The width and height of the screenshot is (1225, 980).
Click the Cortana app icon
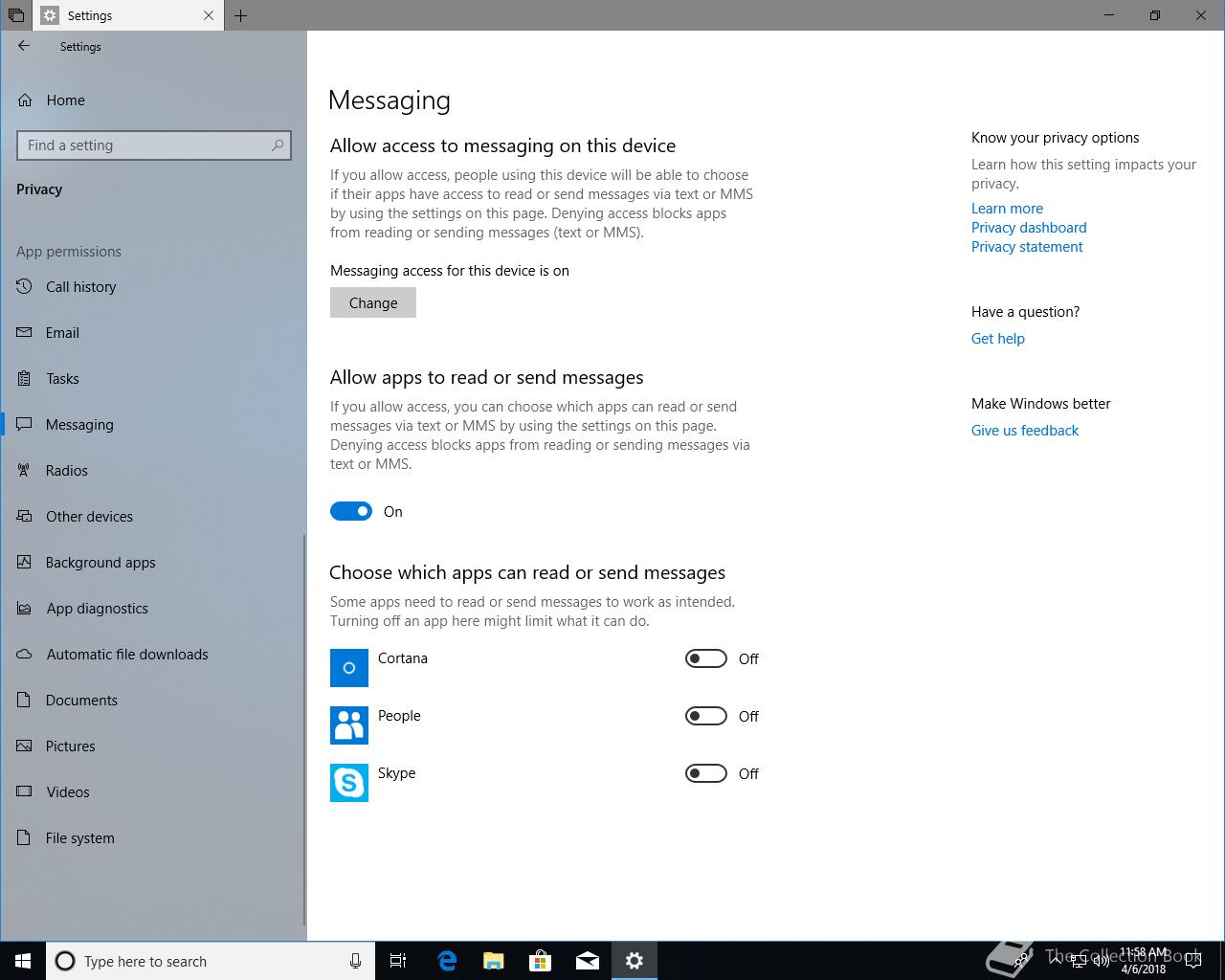tap(349, 668)
